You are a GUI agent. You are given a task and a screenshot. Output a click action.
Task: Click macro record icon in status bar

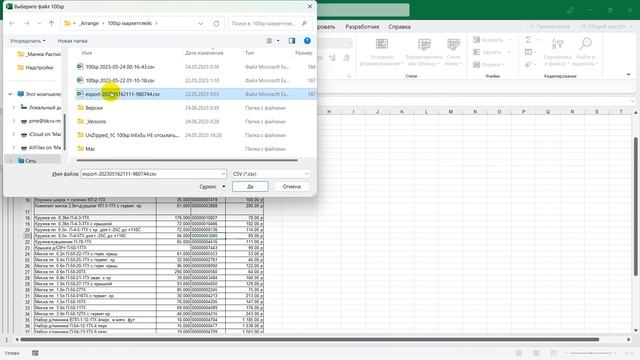(35, 353)
